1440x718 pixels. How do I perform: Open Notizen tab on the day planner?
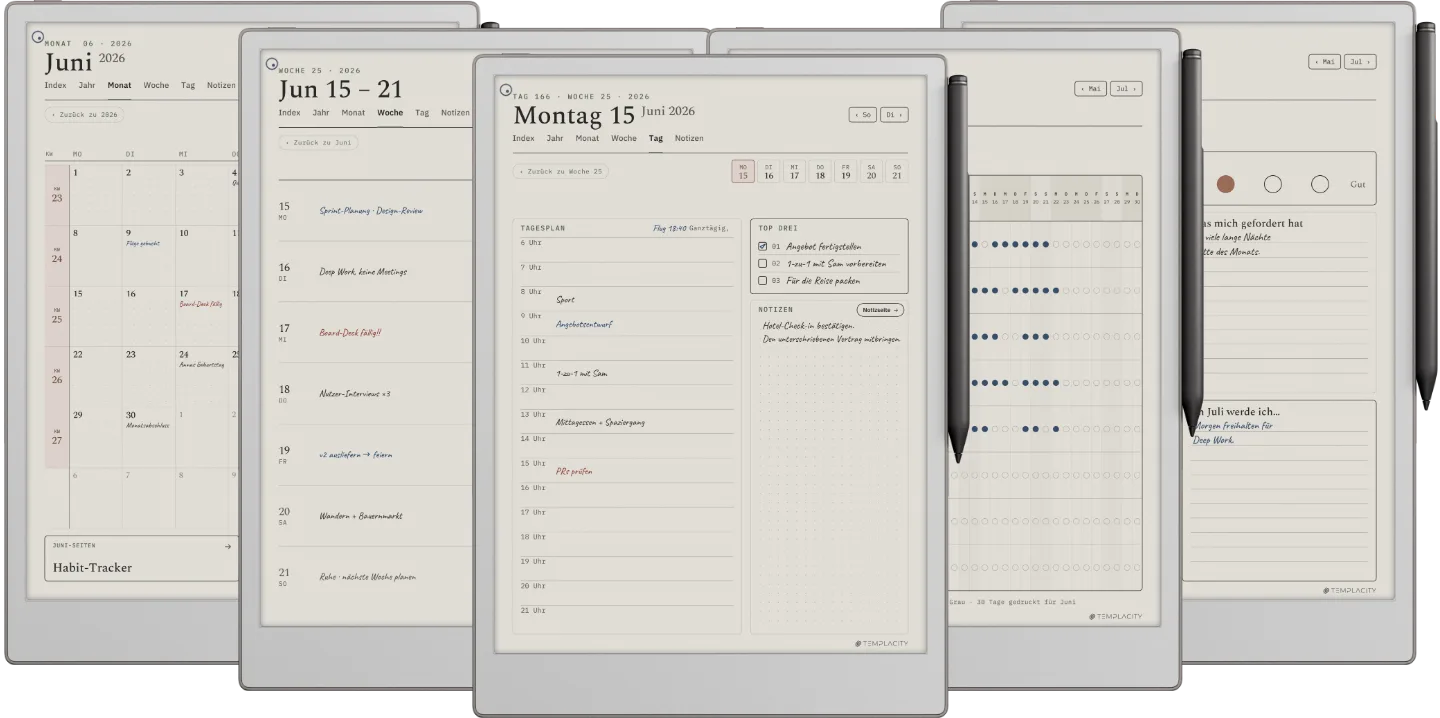click(x=689, y=138)
